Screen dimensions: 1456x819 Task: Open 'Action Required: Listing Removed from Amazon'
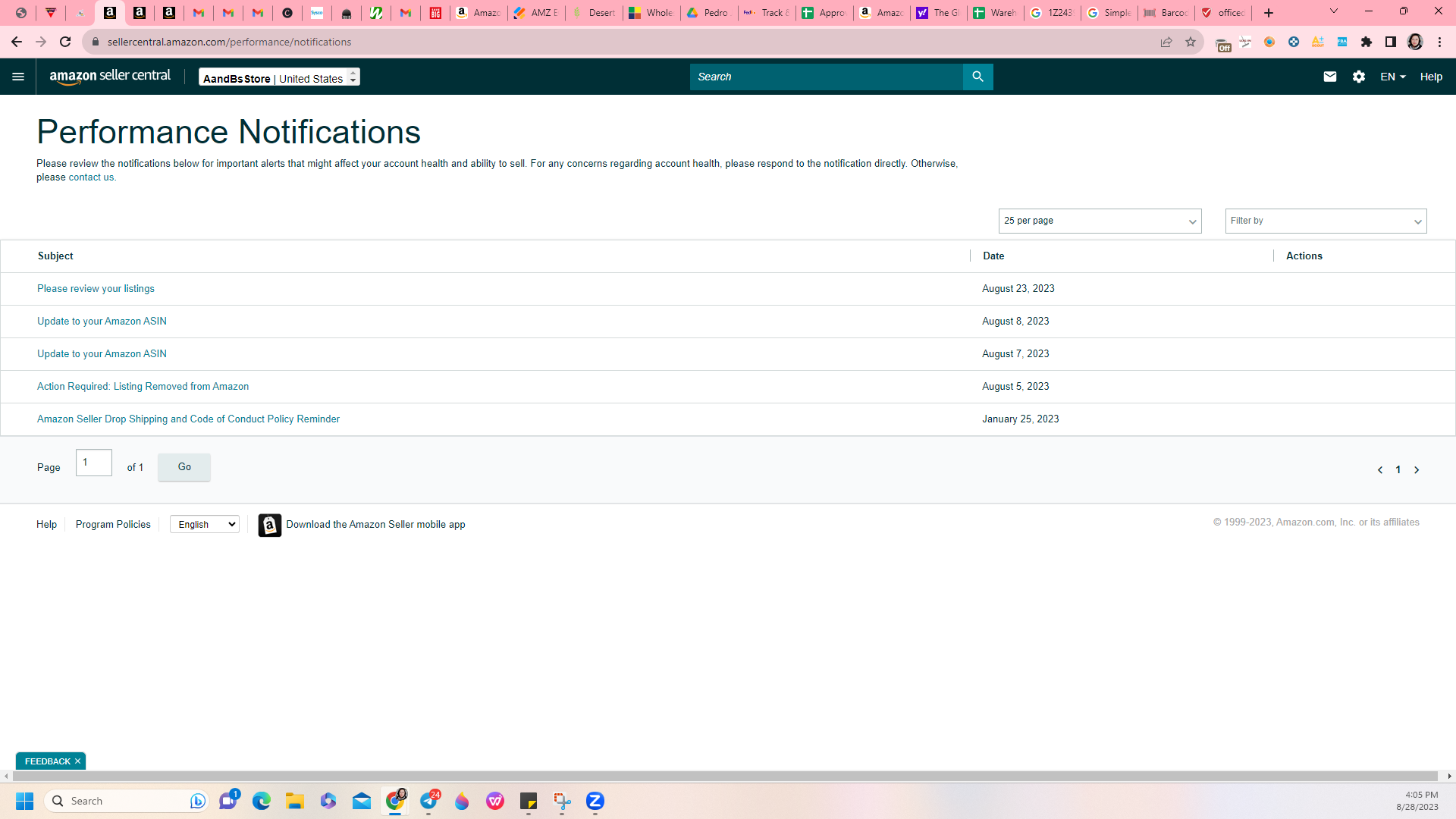143,387
